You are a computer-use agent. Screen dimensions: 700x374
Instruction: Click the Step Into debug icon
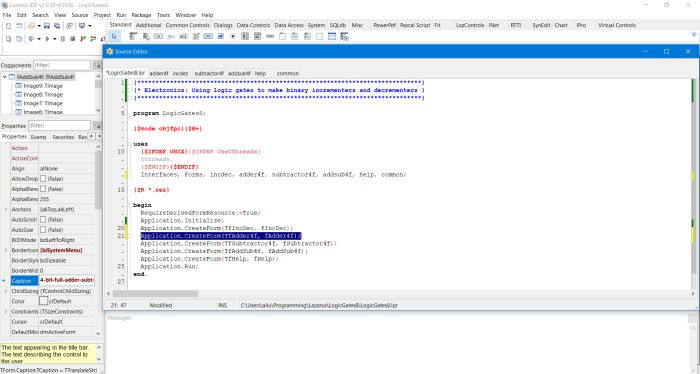83,39
